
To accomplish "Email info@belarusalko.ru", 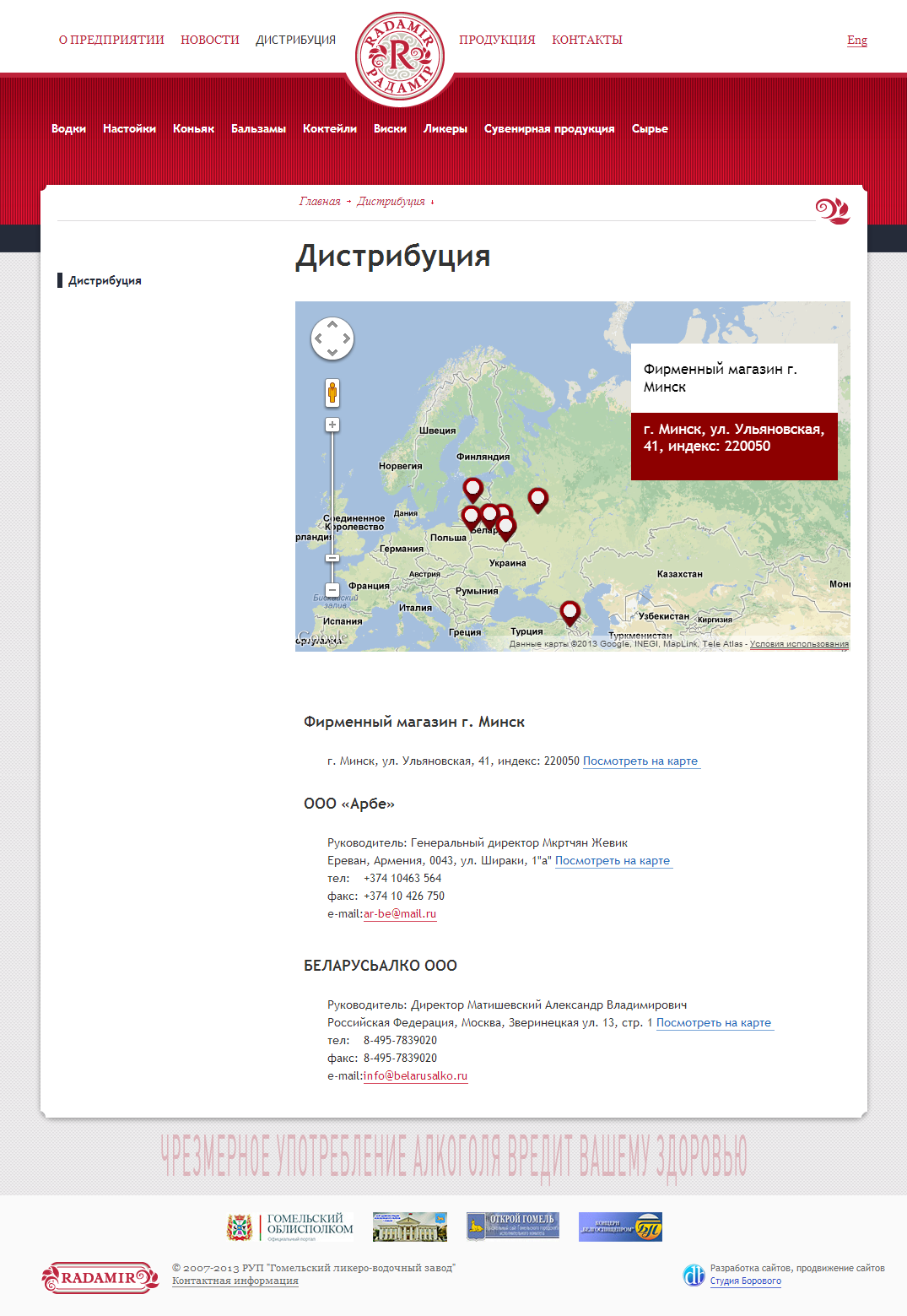I will (415, 1076).
